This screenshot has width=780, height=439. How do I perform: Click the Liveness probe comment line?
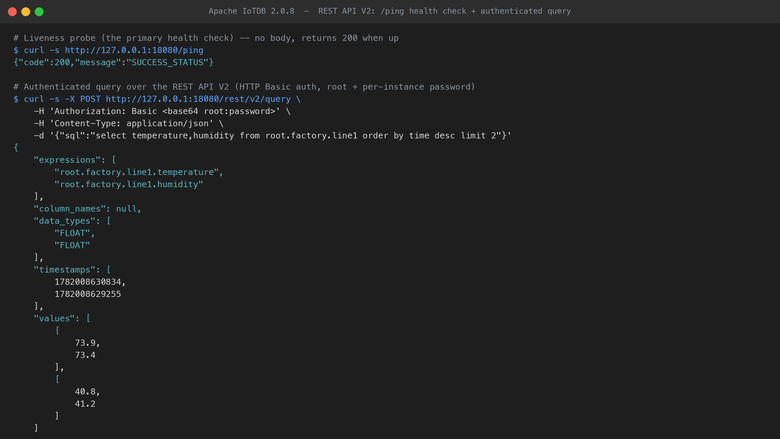206,38
